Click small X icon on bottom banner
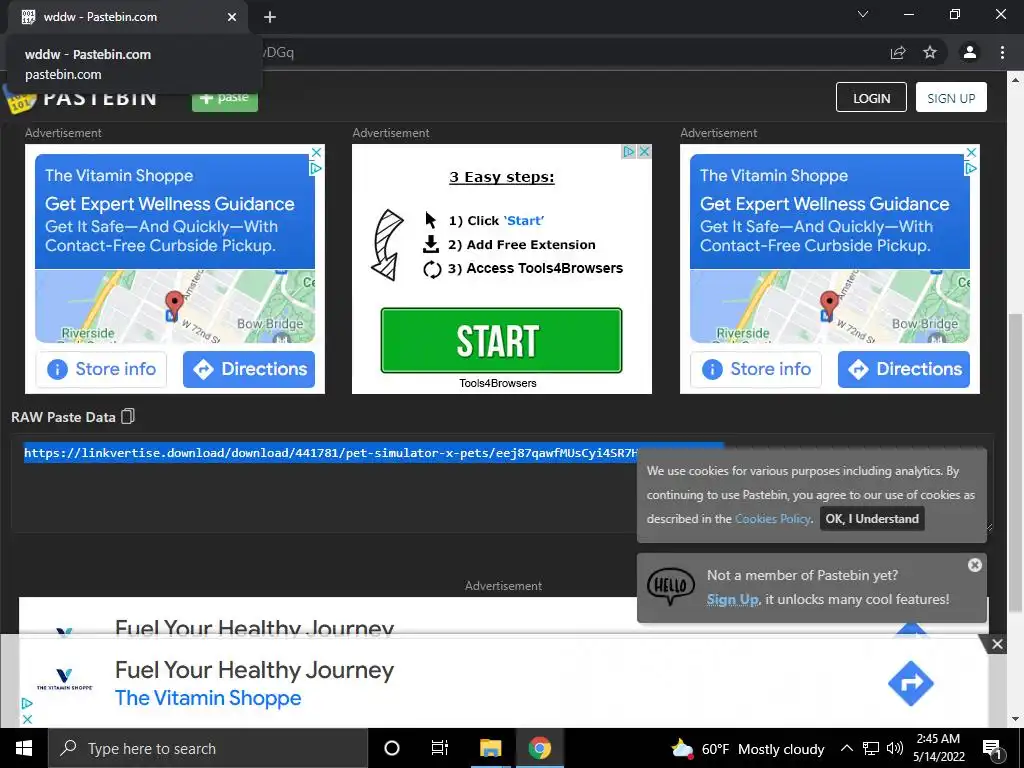 click(27, 719)
